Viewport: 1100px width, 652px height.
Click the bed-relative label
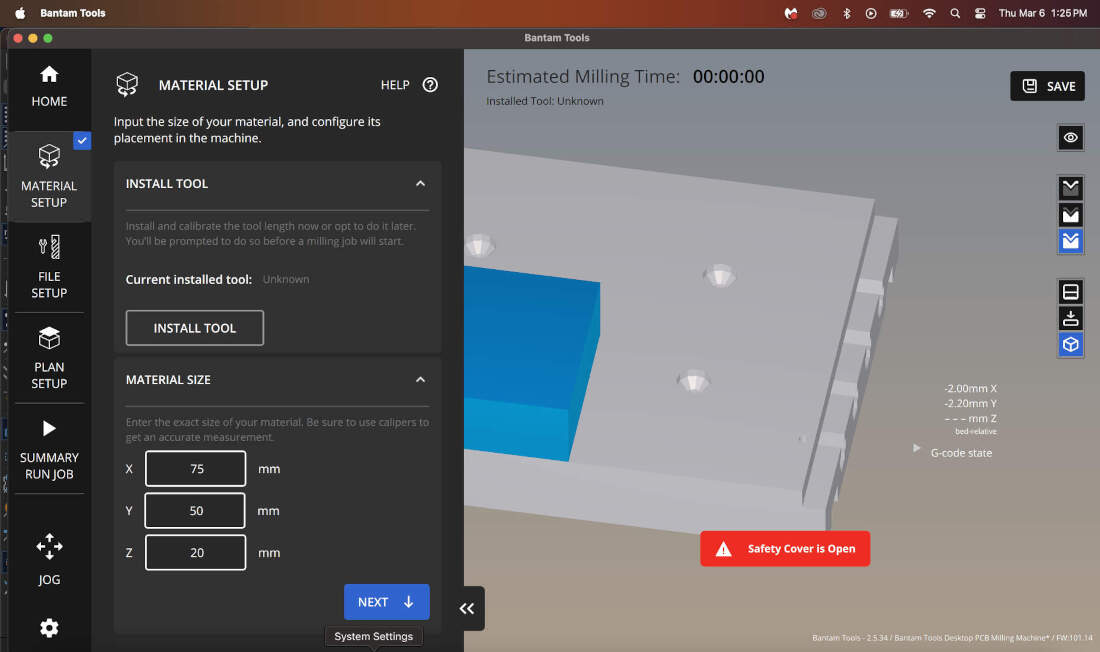[976, 431]
